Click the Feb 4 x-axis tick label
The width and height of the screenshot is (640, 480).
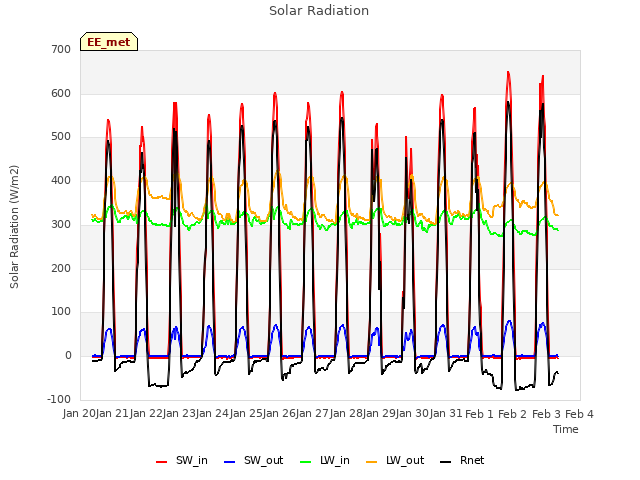click(579, 414)
